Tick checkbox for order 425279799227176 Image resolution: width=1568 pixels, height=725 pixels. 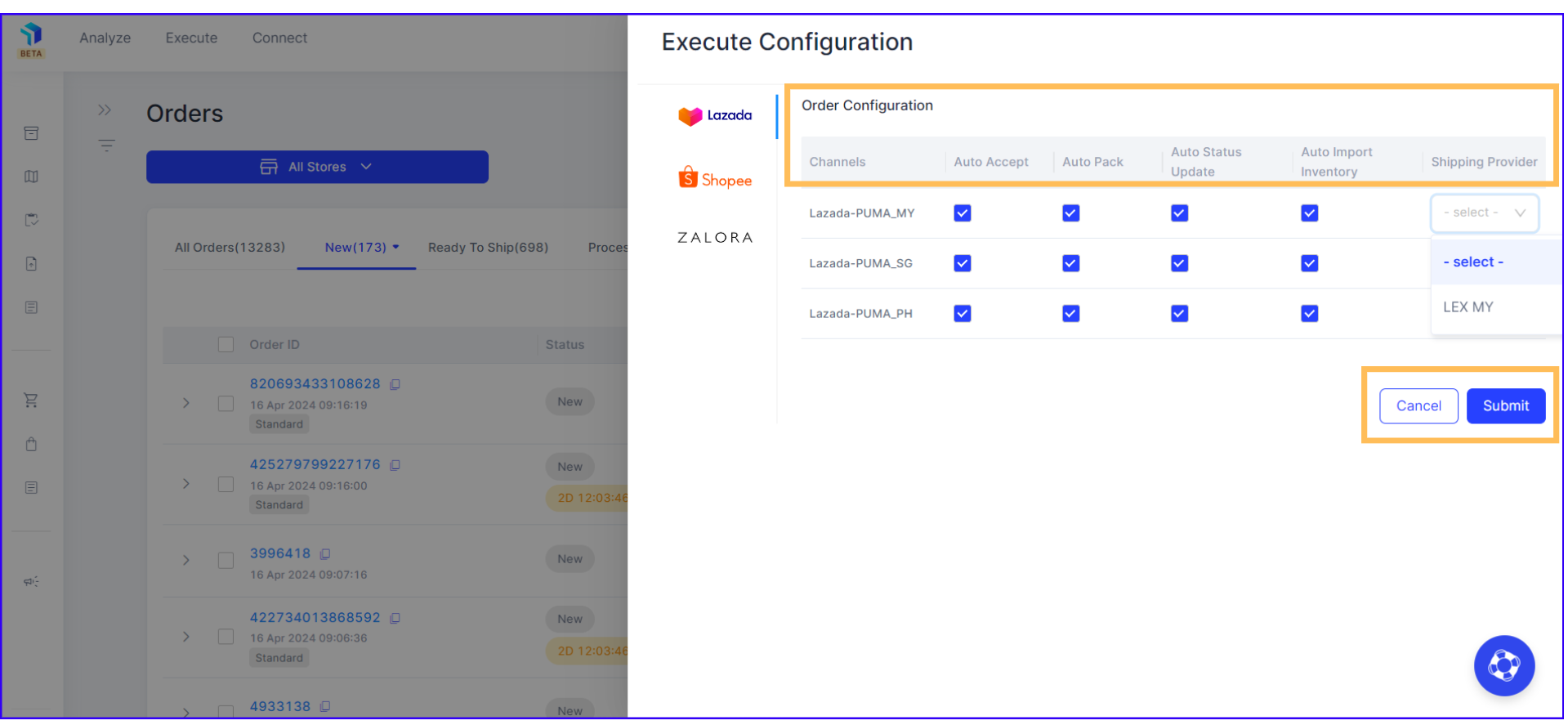pos(226,485)
